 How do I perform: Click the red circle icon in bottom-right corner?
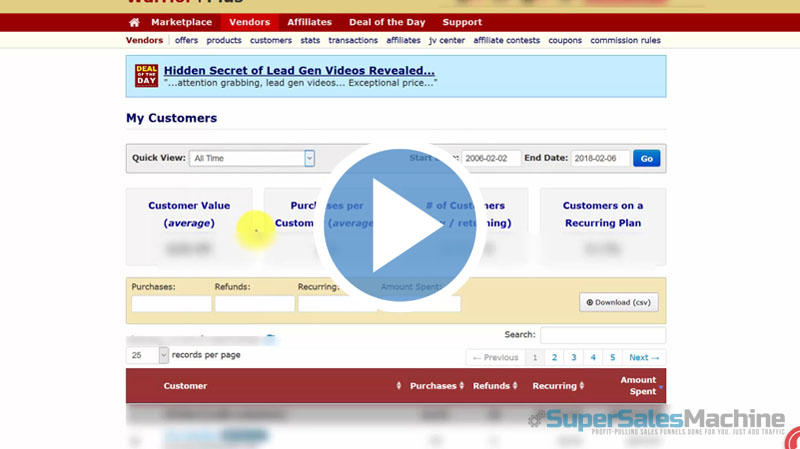click(x=790, y=439)
